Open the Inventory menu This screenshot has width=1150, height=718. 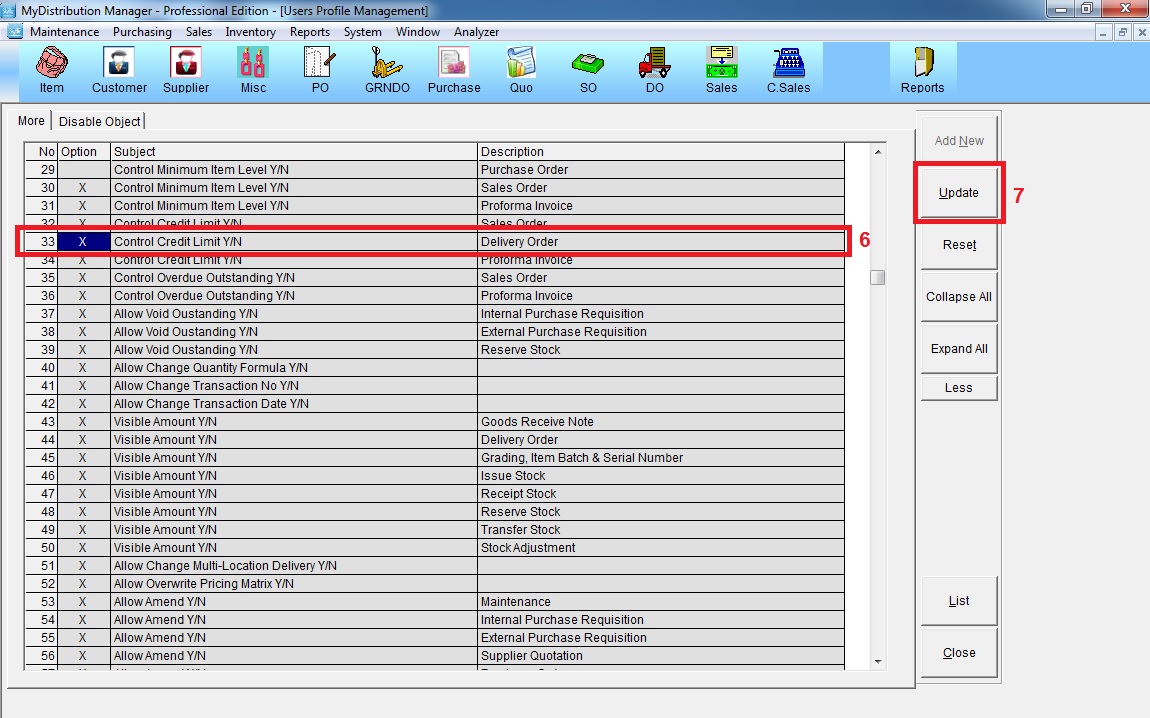[x=250, y=32]
